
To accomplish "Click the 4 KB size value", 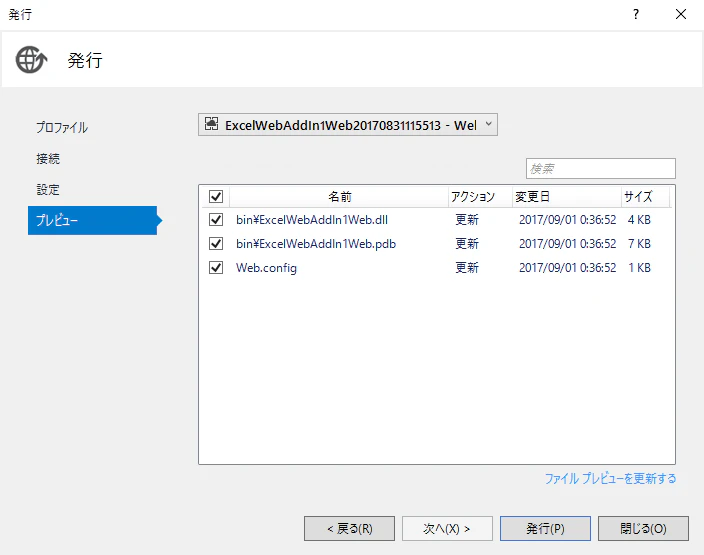I will (x=639, y=220).
